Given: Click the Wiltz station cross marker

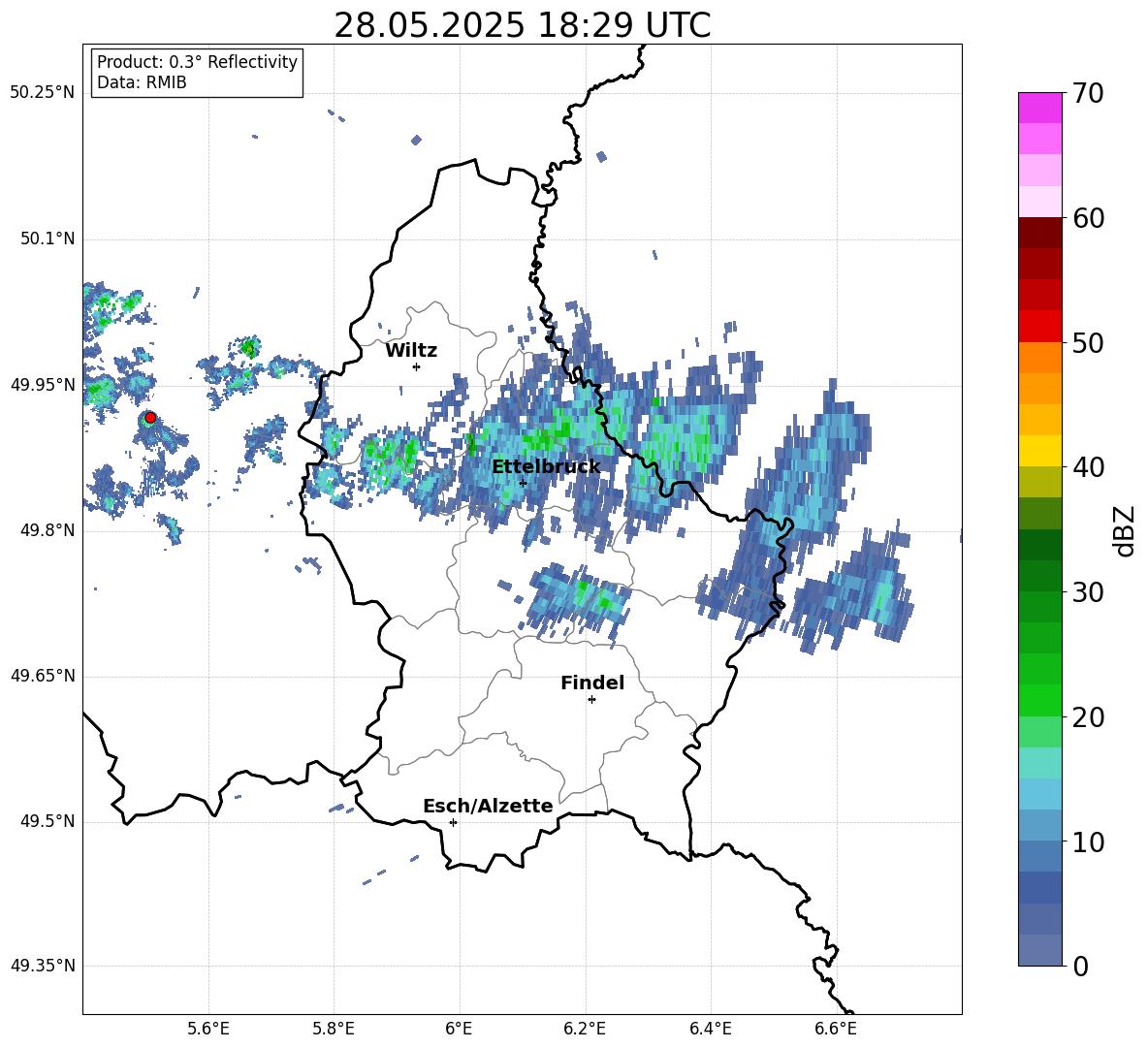Looking at the screenshot, I should click(416, 366).
